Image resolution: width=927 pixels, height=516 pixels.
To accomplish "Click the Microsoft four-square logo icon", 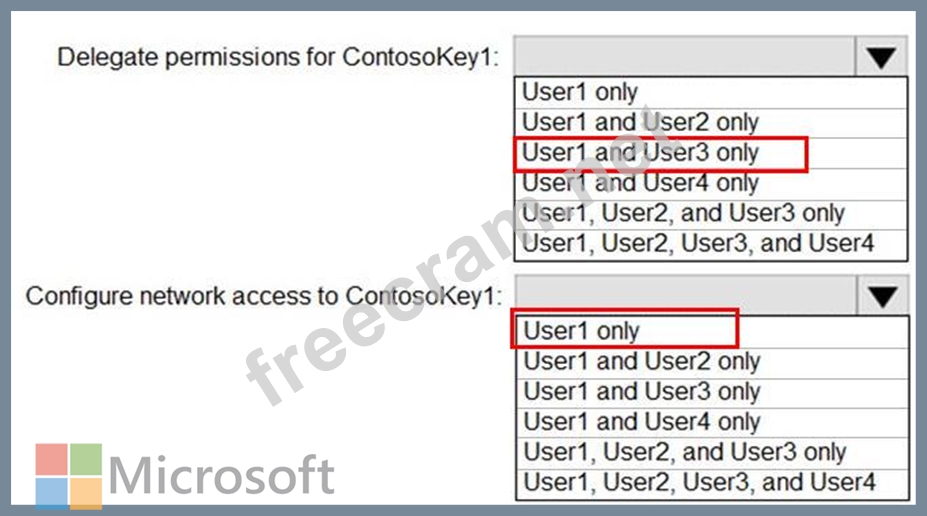I will (x=69, y=476).
